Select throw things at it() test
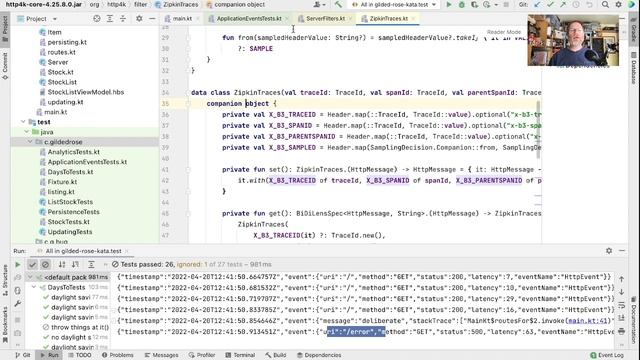640x360 pixels. [80, 327]
